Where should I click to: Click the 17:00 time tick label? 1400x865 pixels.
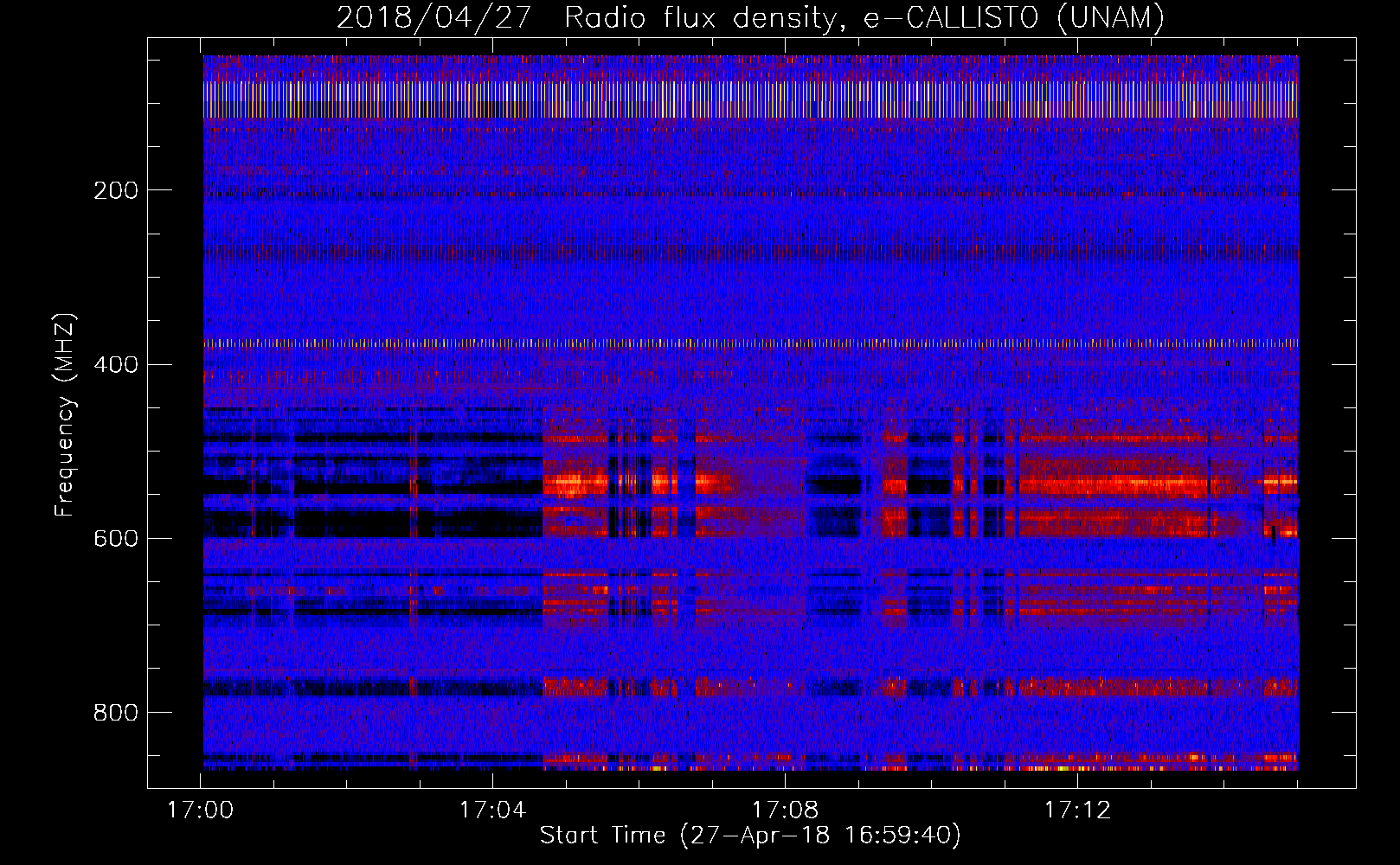(201, 810)
